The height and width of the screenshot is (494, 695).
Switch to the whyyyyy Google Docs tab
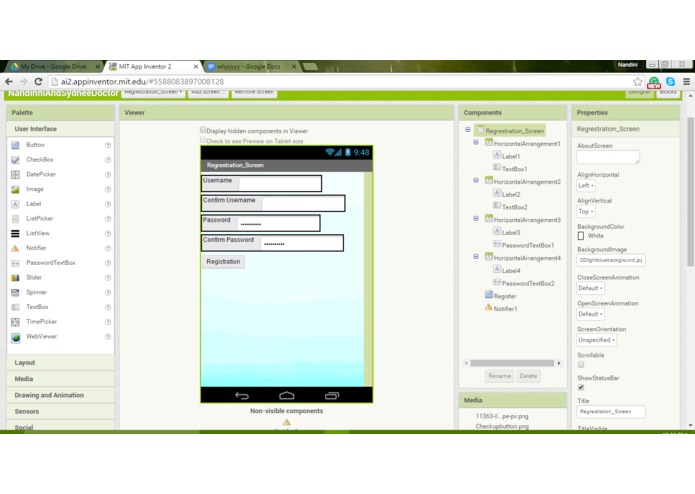(251, 66)
